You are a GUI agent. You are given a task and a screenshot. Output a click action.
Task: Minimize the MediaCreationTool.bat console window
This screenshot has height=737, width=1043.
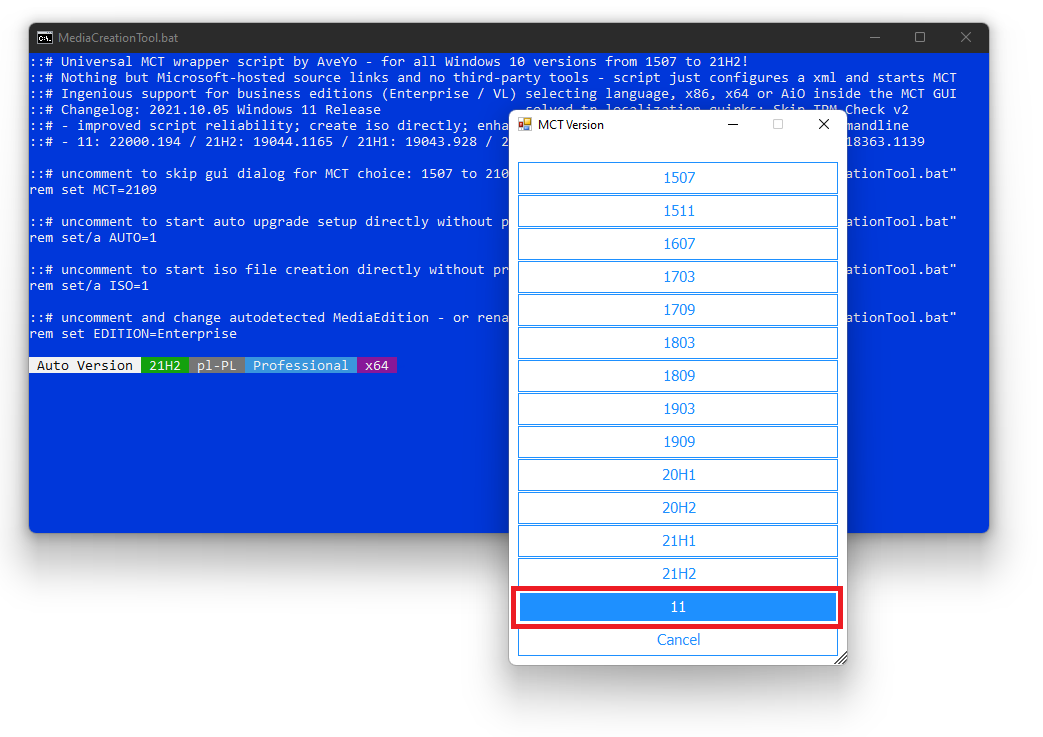click(875, 38)
